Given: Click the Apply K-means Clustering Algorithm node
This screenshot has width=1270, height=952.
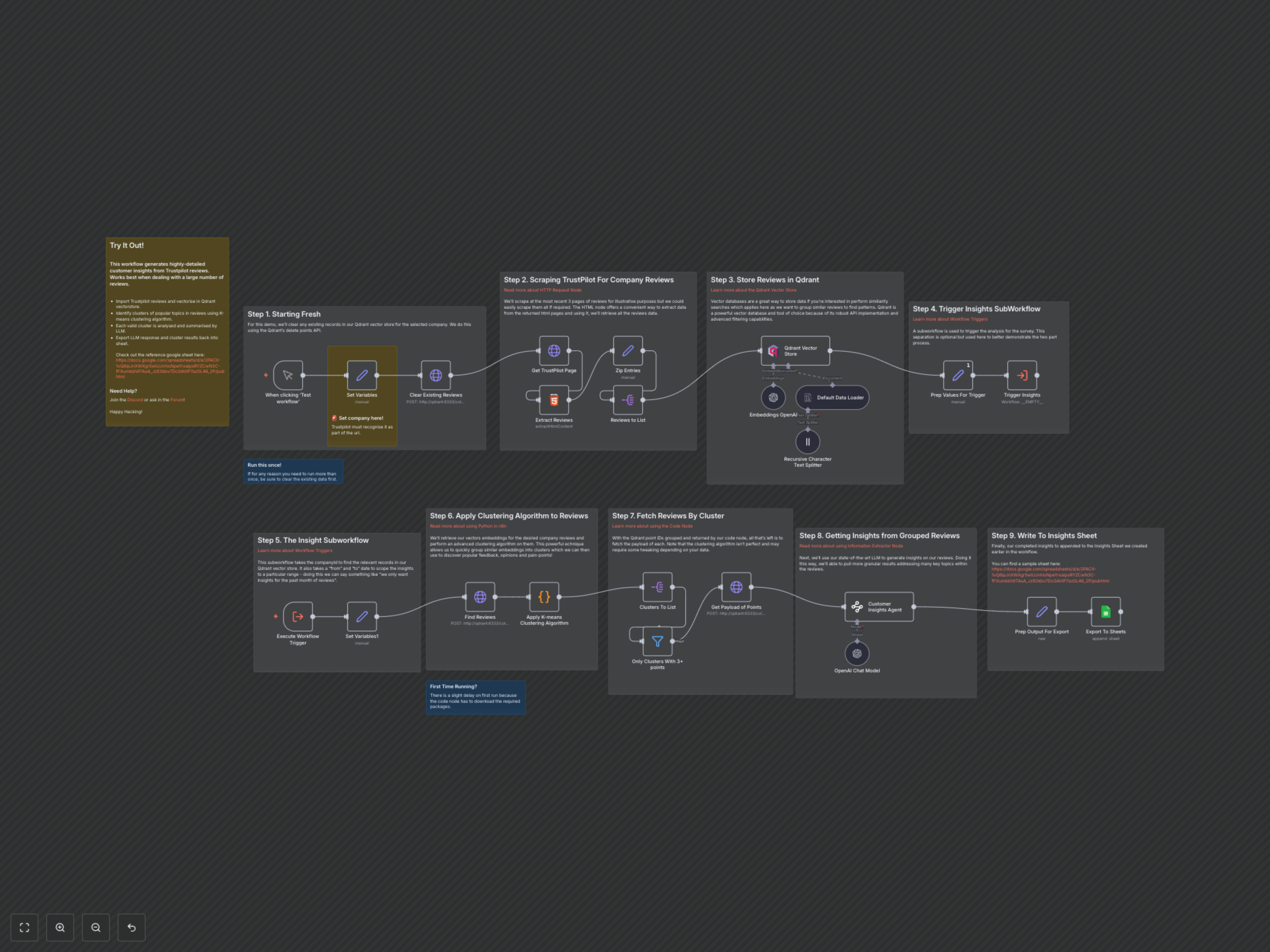Looking at the screenshot, I should click(x=544, y=597).
